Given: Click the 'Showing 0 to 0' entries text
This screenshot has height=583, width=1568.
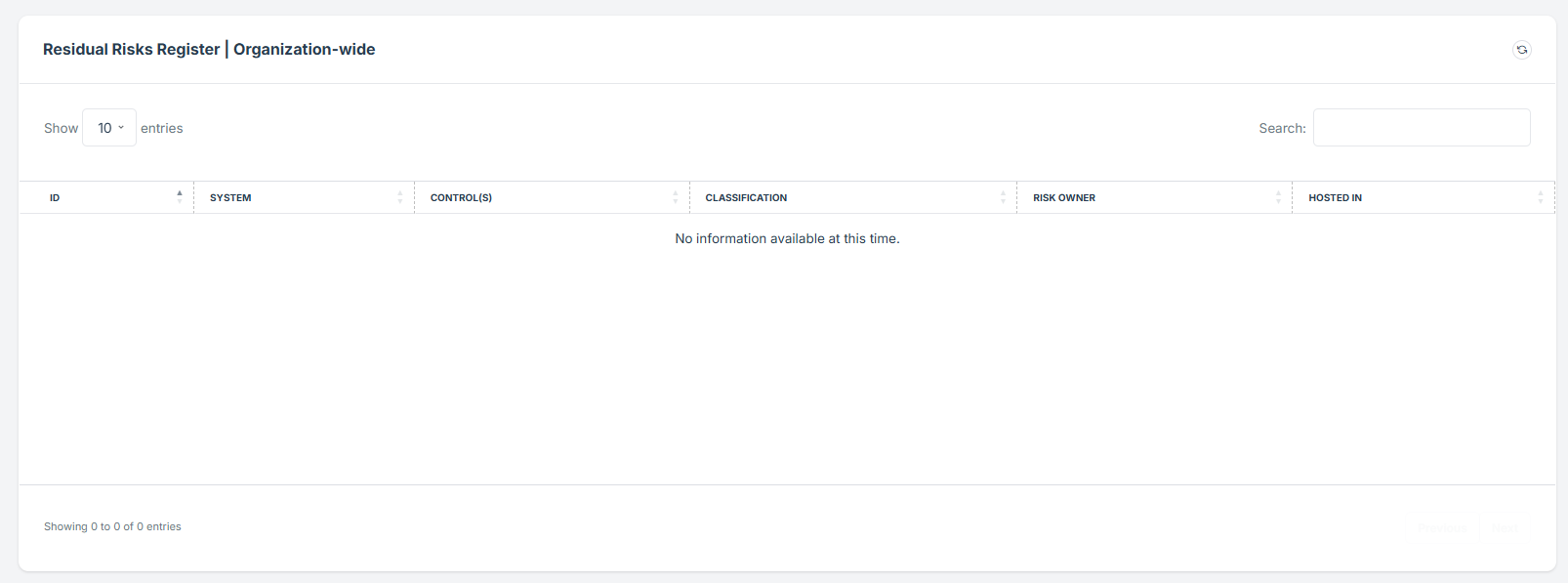Looking at the screenshot, I should pos(112,526).
